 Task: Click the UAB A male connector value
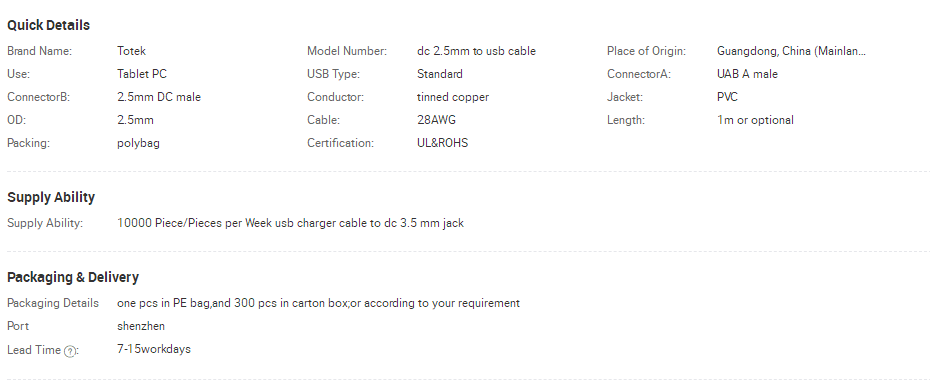747,74
